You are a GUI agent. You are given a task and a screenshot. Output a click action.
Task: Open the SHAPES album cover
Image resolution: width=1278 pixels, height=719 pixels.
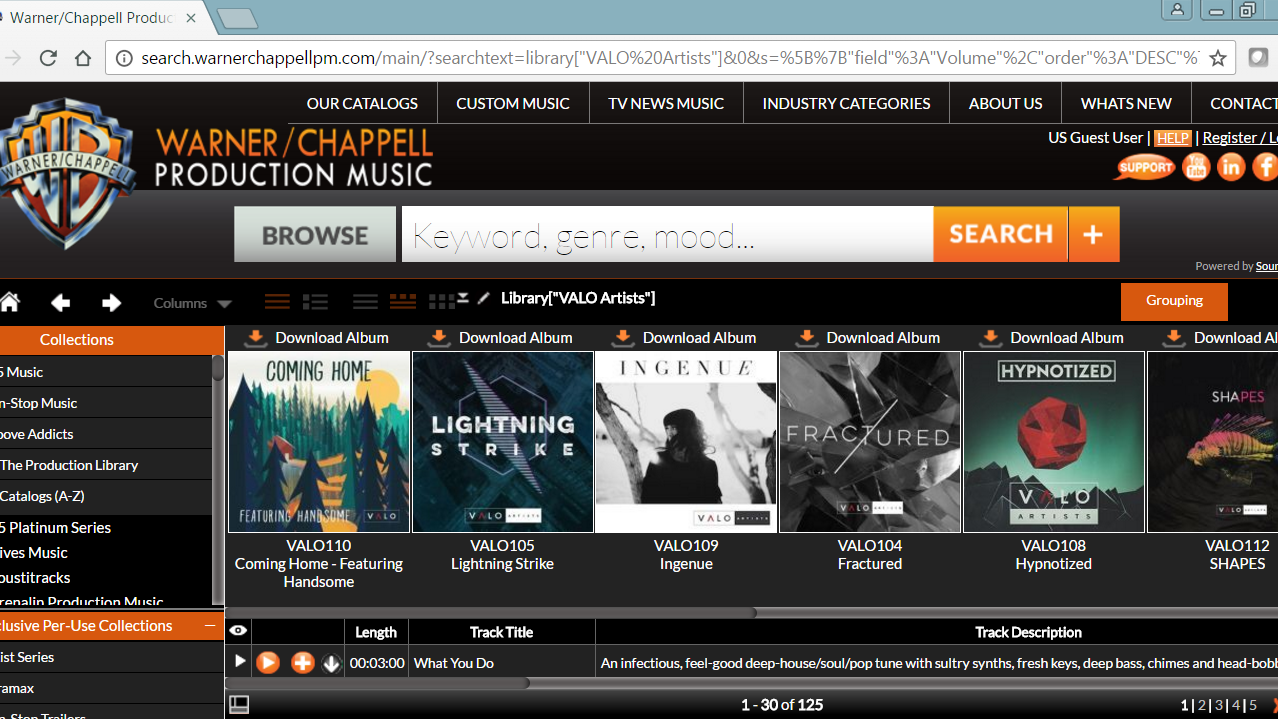[x=1213, y=442]
